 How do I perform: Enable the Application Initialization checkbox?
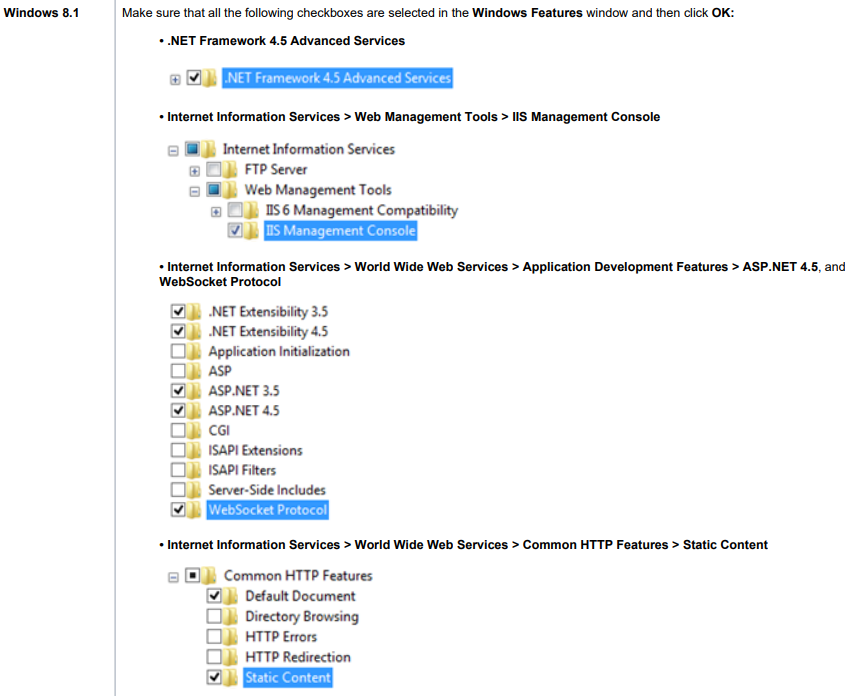pos(179,351)
